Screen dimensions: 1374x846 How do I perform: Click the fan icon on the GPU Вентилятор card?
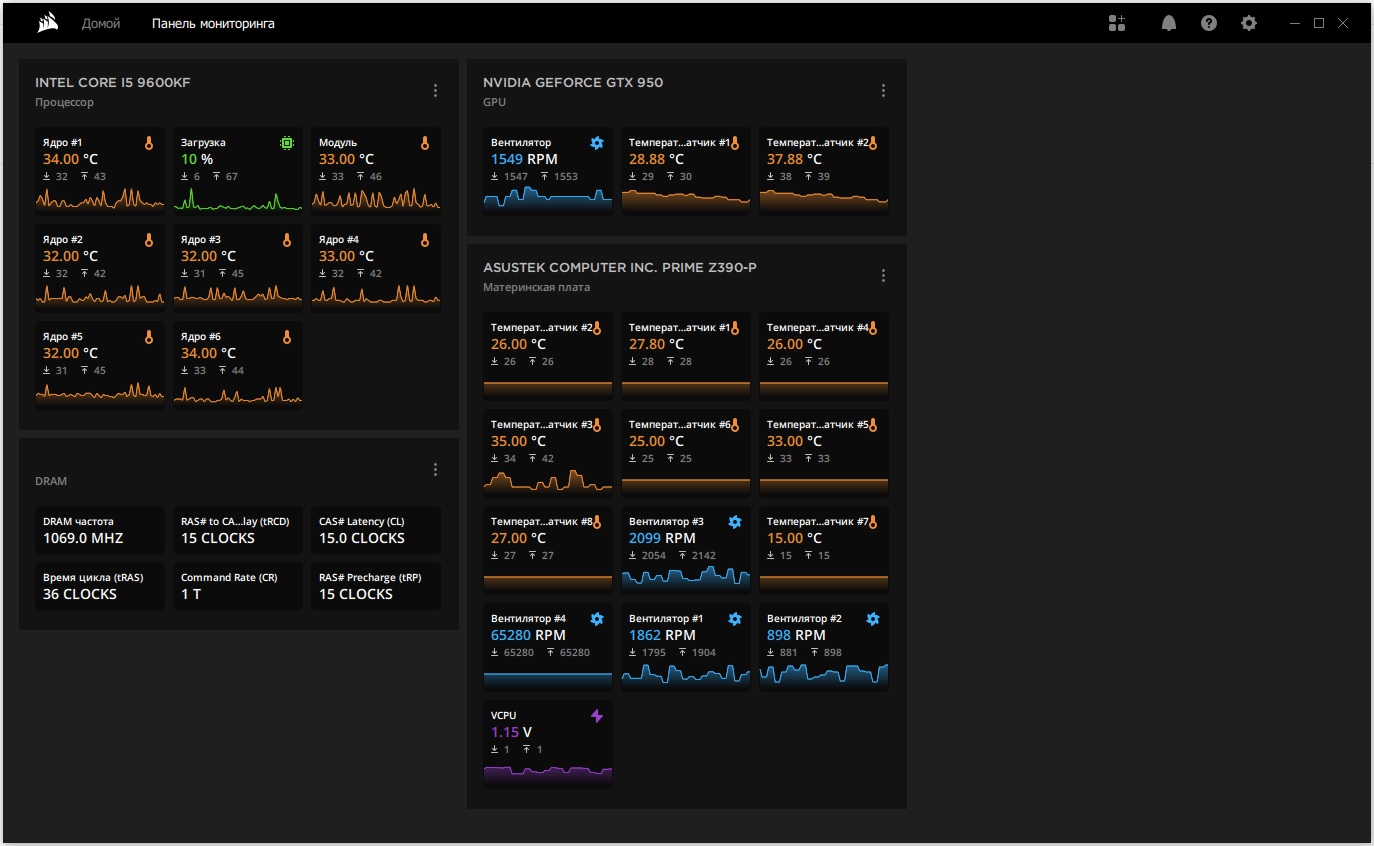coord(597,143)
